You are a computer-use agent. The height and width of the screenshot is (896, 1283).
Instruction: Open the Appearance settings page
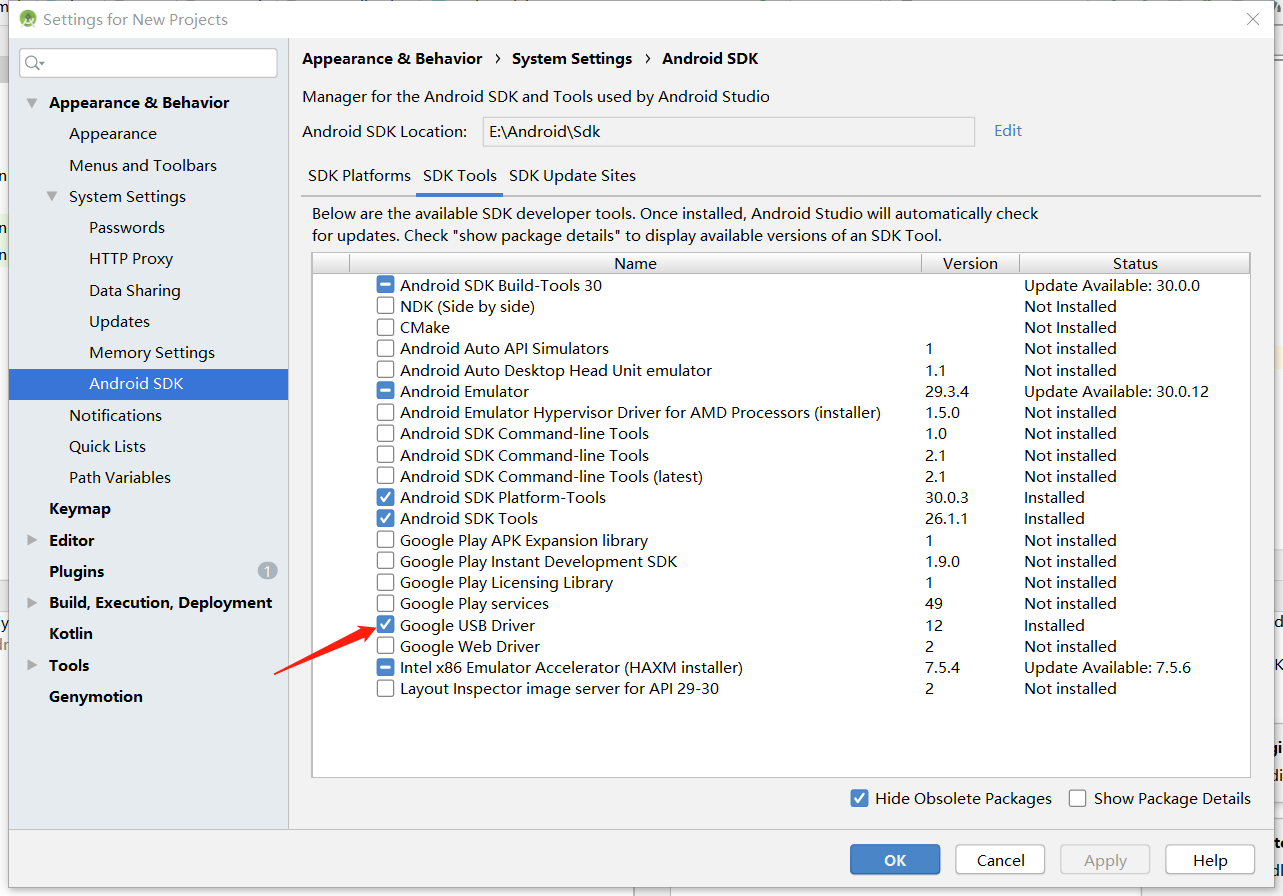pos(113,134)
